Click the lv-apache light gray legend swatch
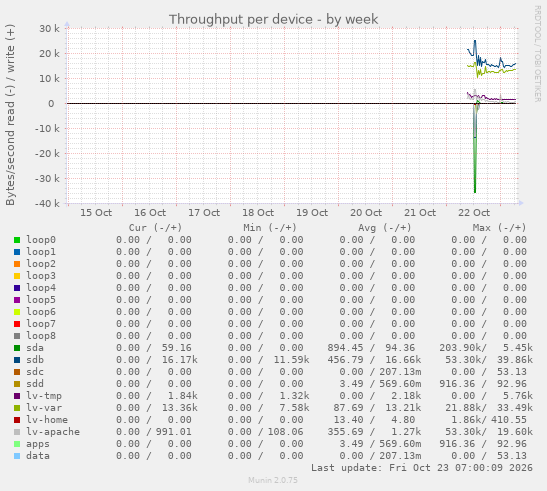 pyautogui.click(x=17, y=432)
